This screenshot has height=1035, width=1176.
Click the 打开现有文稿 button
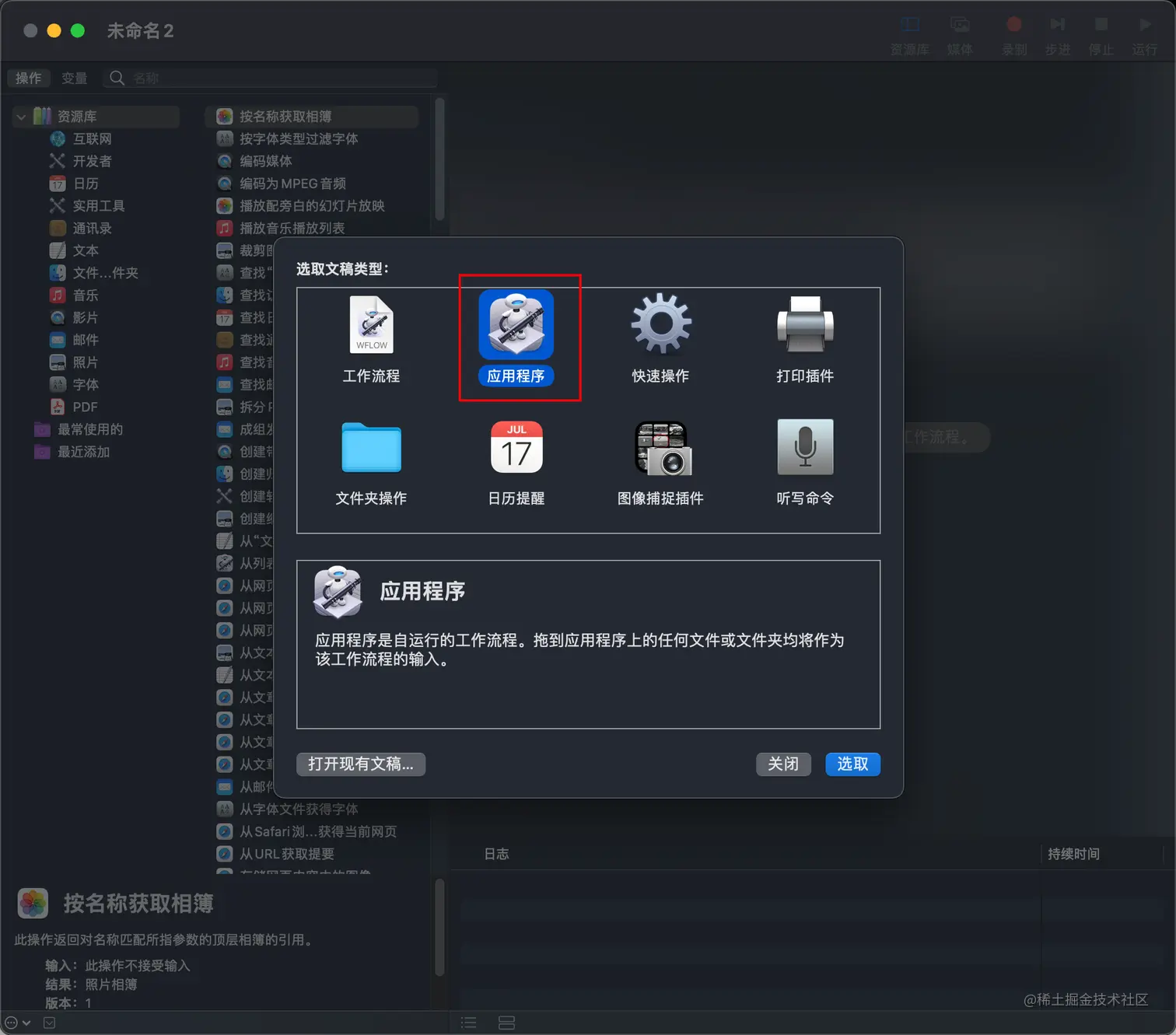tap(360, 764)
